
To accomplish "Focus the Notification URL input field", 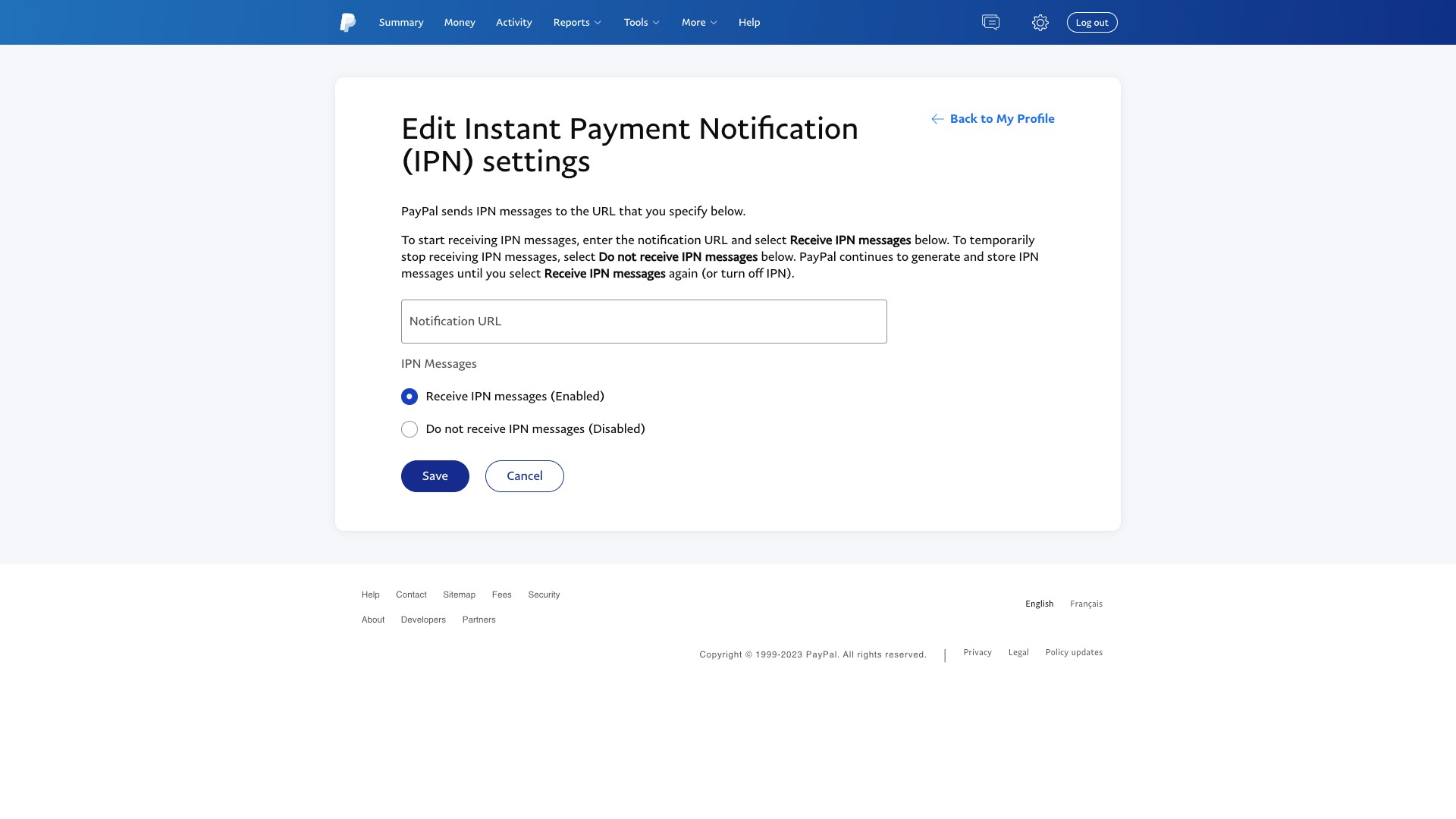I will [x=644, y=322].
